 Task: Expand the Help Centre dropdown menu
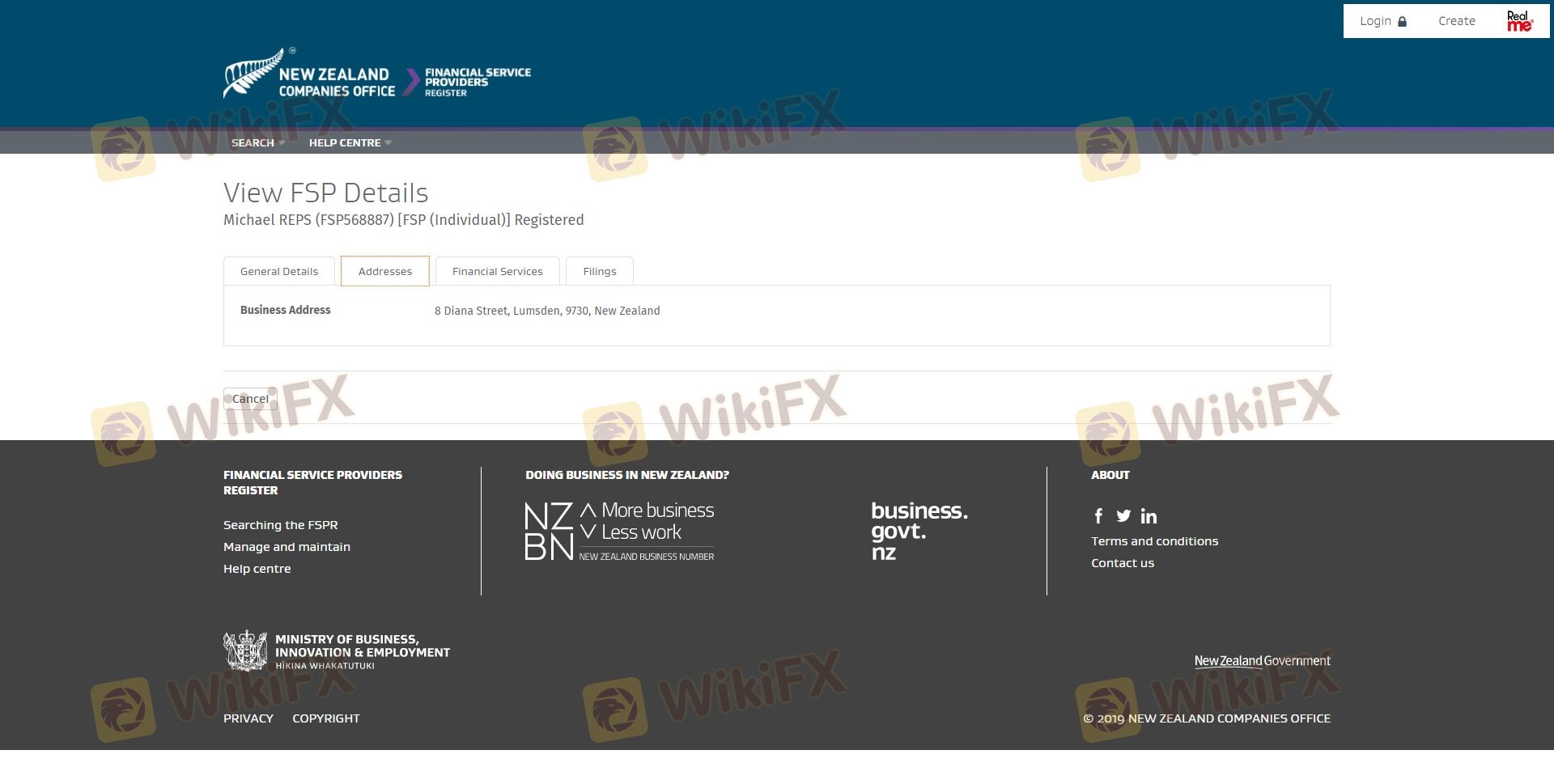350,143
